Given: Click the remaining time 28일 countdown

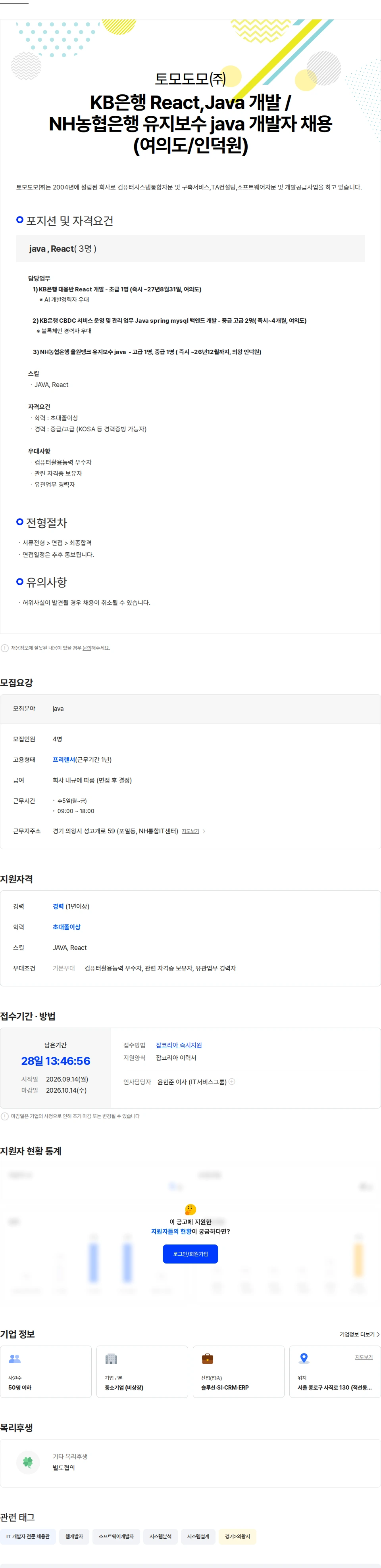Looking at the screenshot, I should pos(56,1061).
